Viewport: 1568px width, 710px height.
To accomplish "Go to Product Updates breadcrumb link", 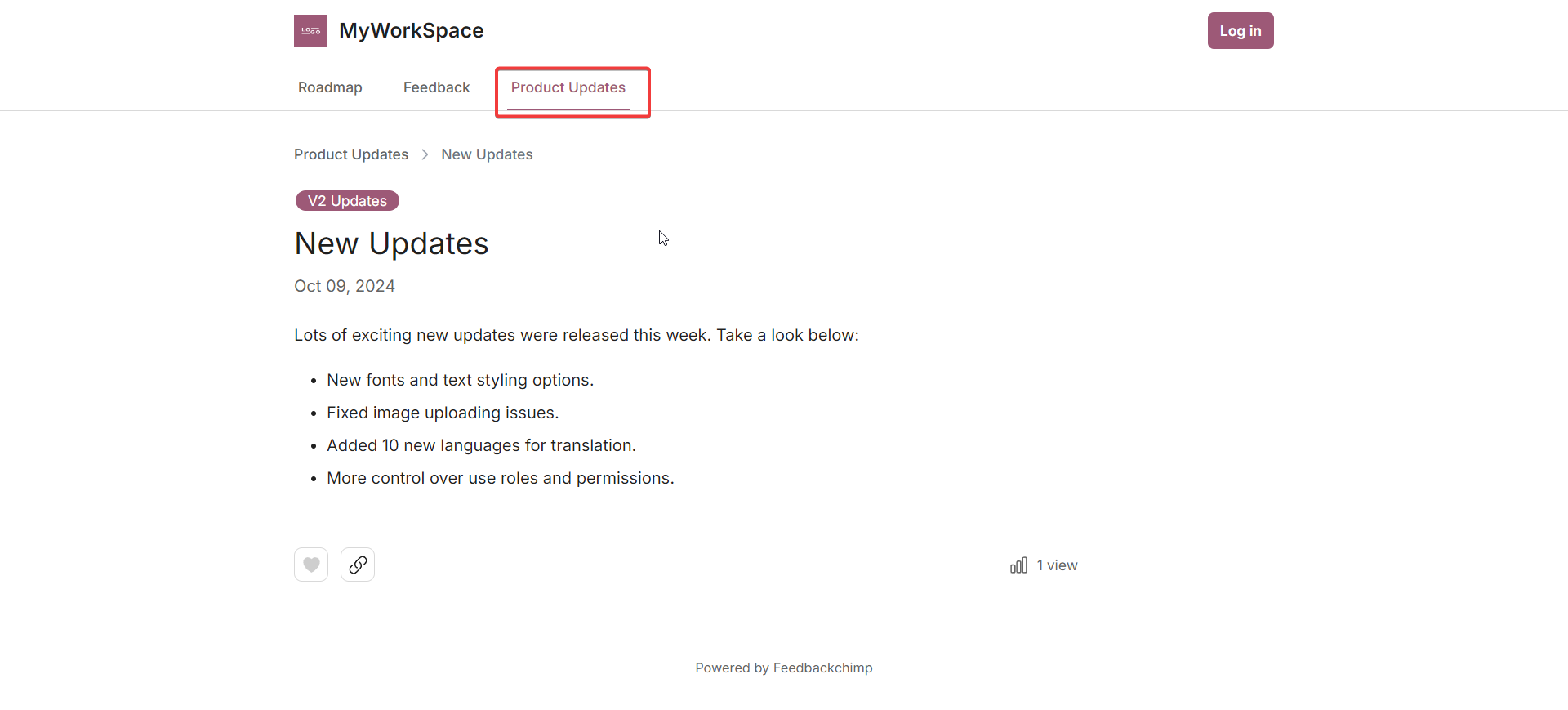I will point(351,154).
